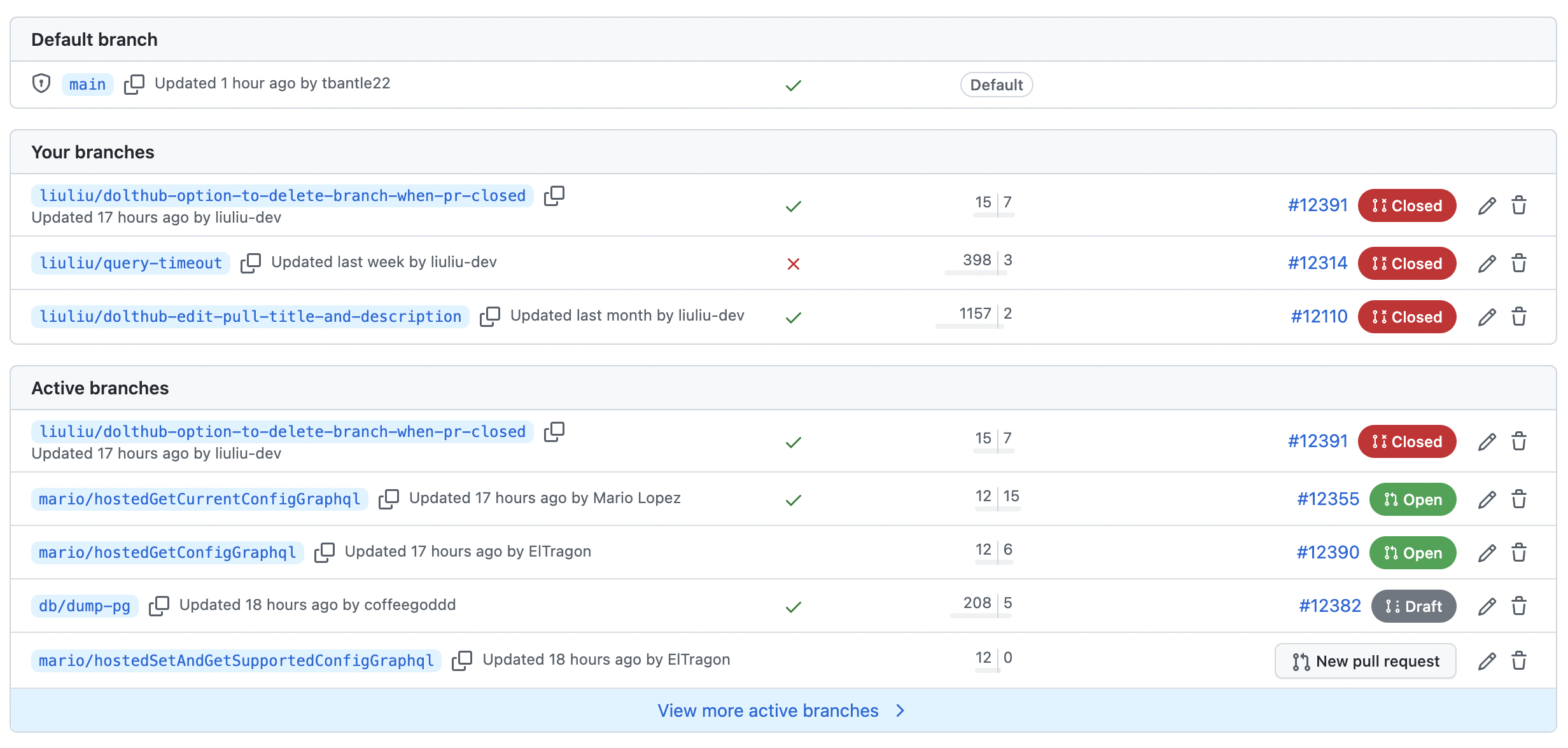Screen dimensions: 1568x748
Task: Click the shield icon beside main branch
Action: click(41, 83)
